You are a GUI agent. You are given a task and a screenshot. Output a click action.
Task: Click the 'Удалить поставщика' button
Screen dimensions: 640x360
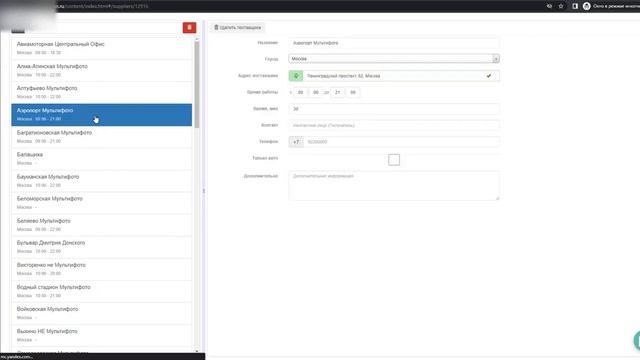(238, 27)
